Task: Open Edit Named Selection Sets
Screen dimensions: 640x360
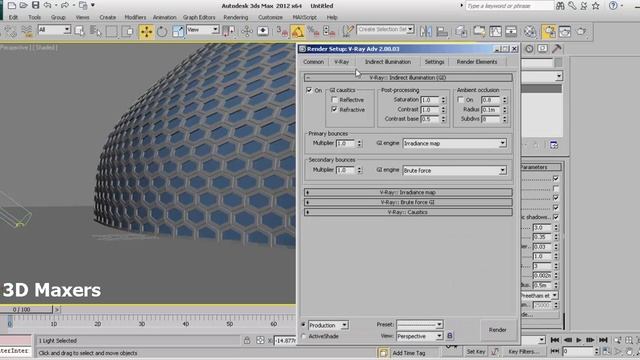Action: (x=348, y=31)
